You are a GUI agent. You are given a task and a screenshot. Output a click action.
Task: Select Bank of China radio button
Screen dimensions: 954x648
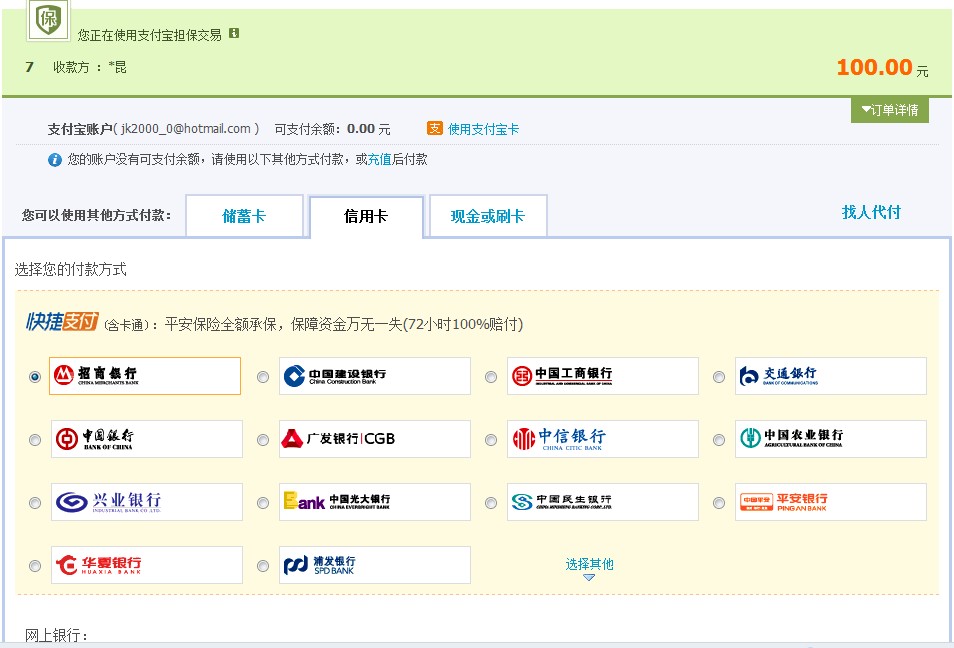pos(35,439)
